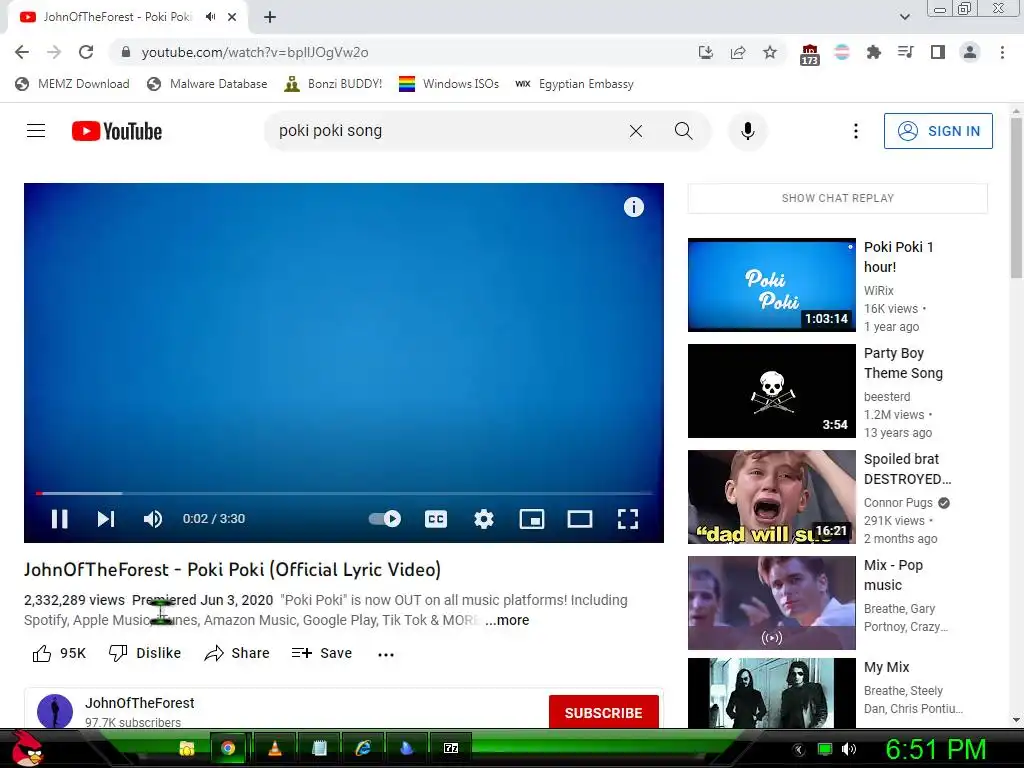Open the Chrome three-dot menu
This screenshot has width=1024, height=768.
tap(1002, 52)
